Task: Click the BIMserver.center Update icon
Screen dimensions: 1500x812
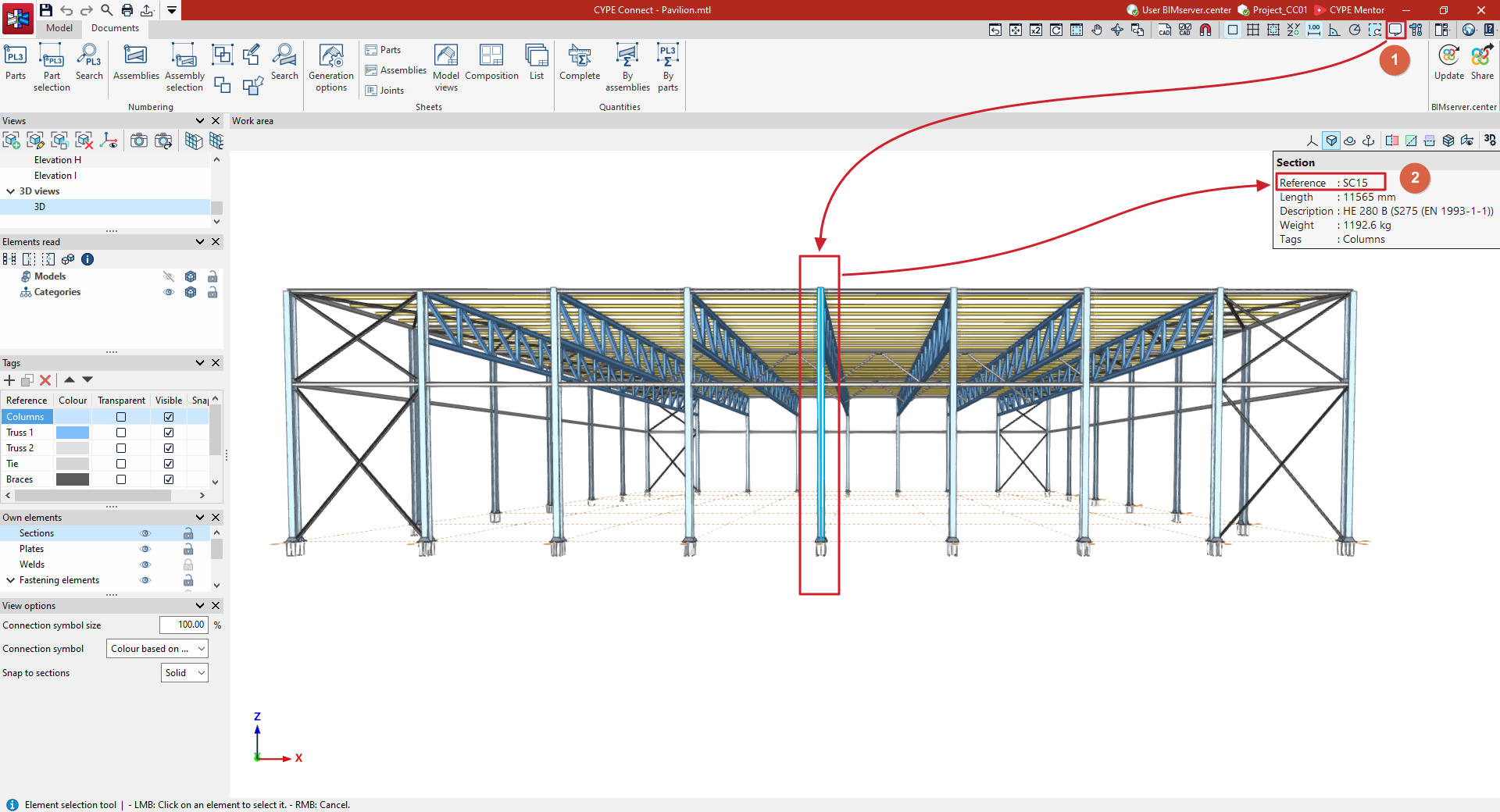Action: point(1449,62)
